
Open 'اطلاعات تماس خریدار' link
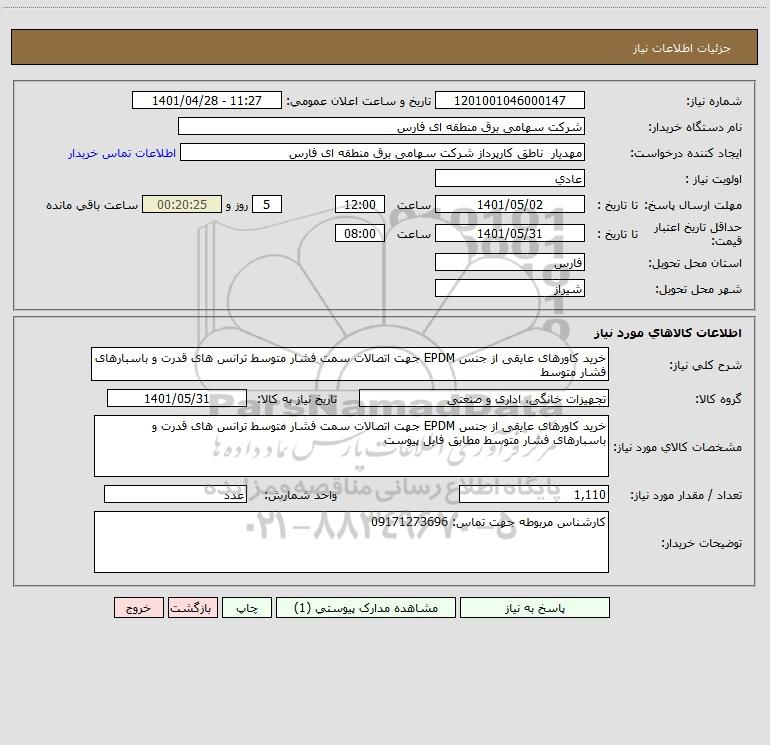point(122,153)
